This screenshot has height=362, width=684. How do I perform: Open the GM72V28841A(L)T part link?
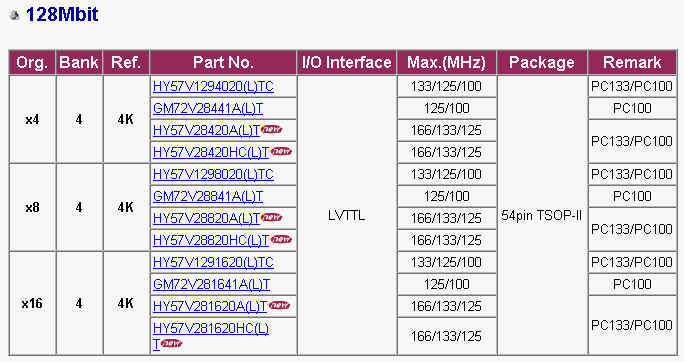pyautogui.click(x=208, y=196)
